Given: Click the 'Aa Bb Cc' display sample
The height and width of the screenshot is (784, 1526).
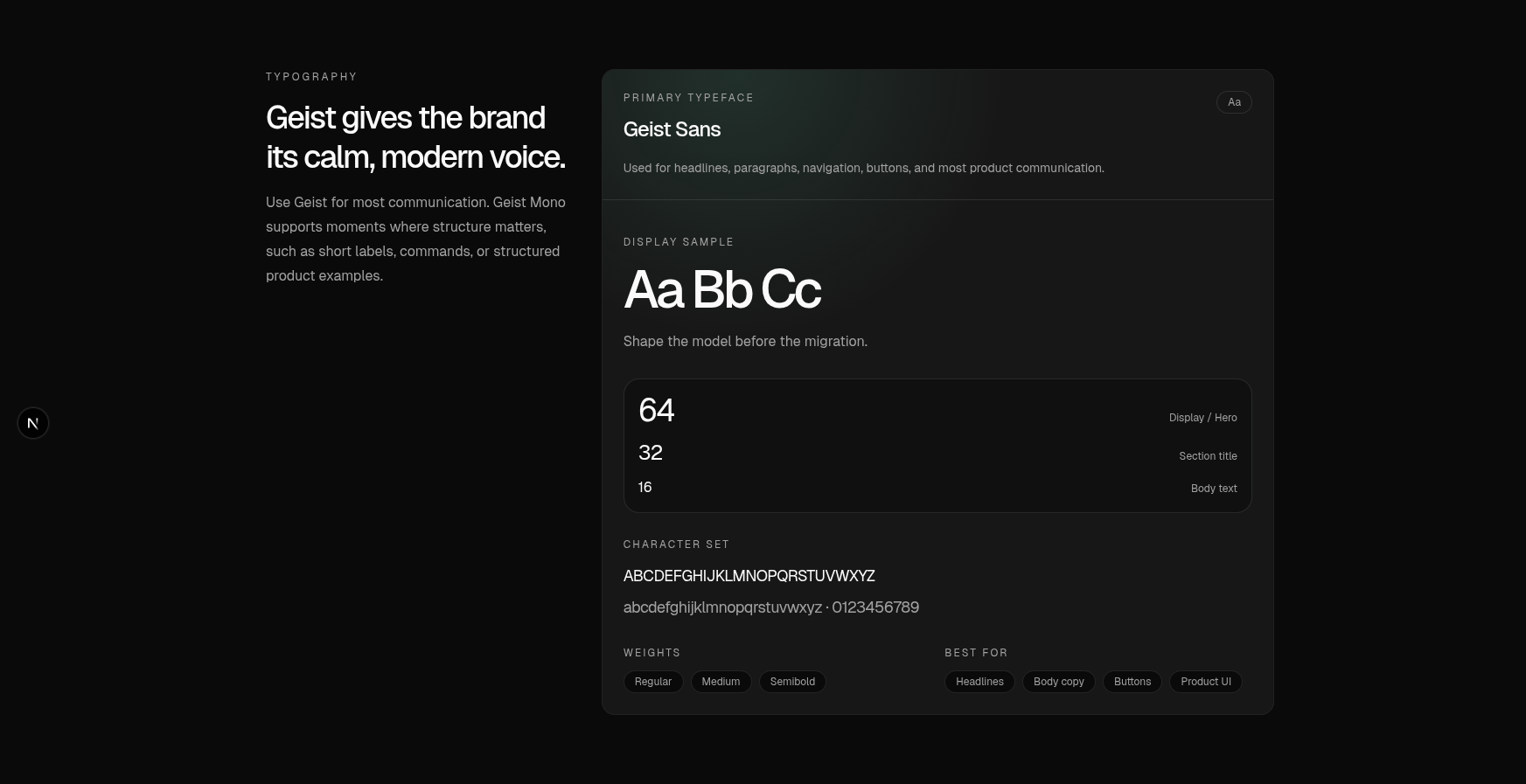Looking at the screenshot, I should 722,289.
